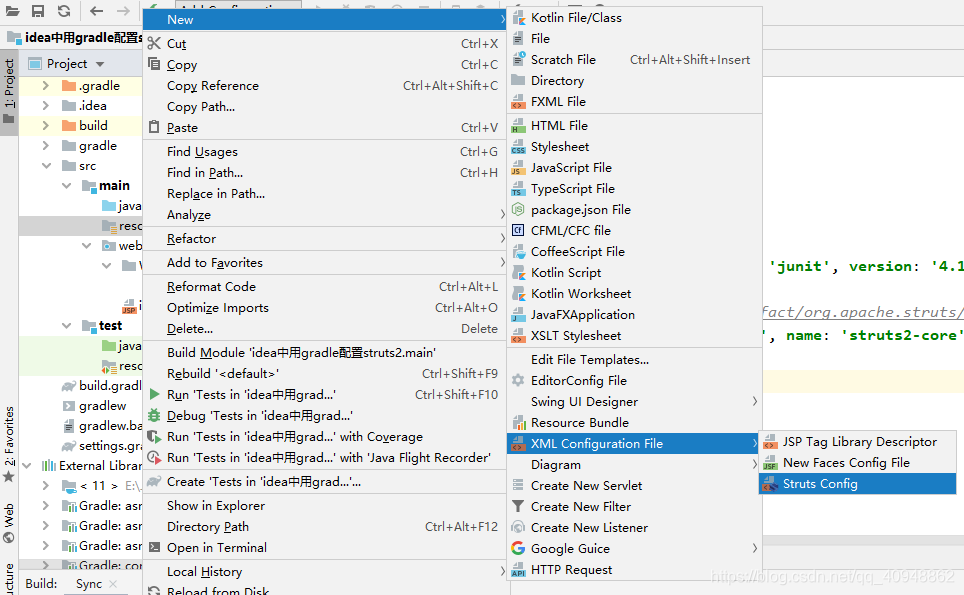Choose JSP Tag Library Descriptor

coord(858,441)
